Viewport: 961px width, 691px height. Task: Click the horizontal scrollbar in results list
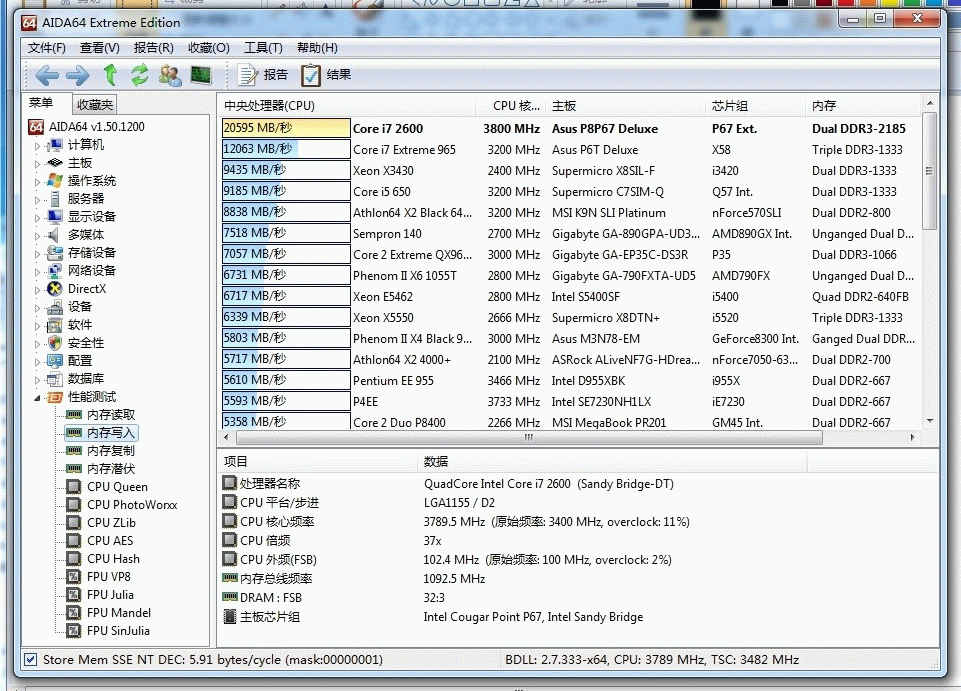530,438
